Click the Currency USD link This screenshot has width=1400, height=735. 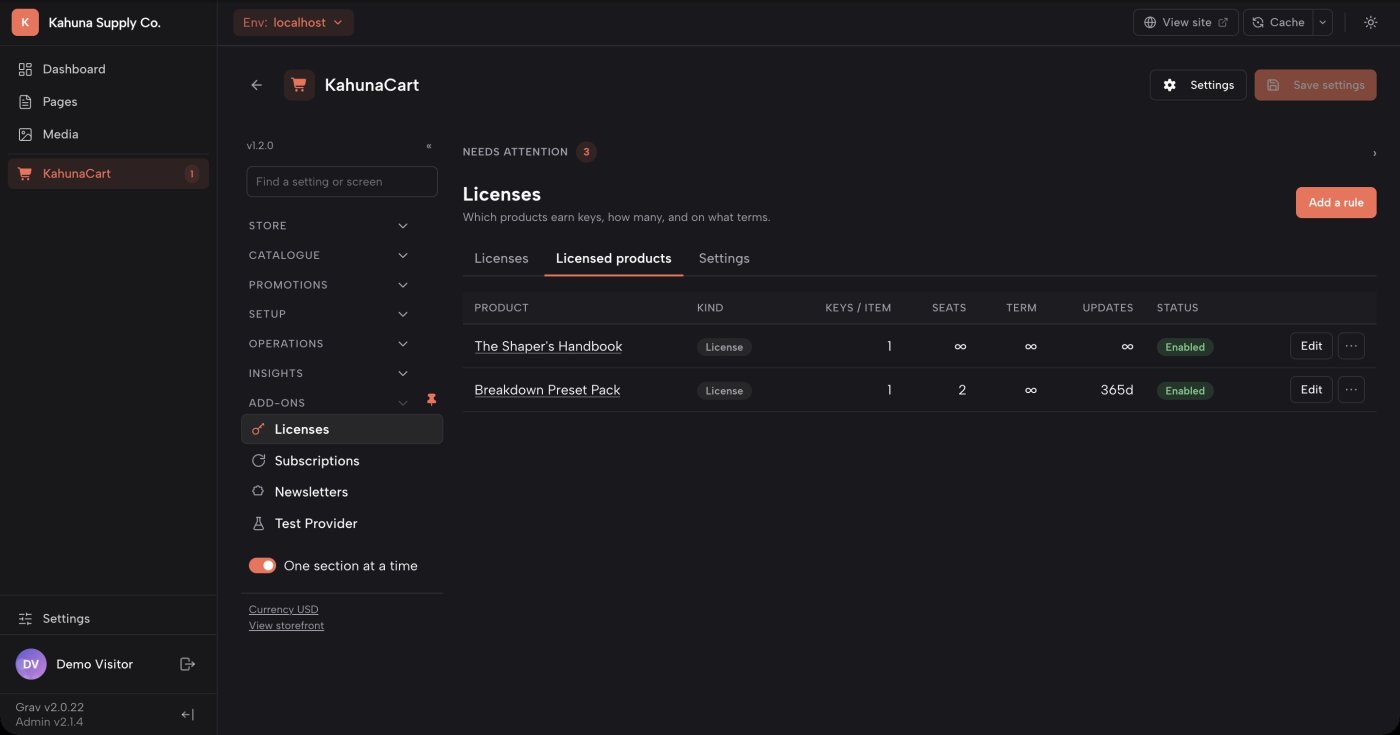284,609
